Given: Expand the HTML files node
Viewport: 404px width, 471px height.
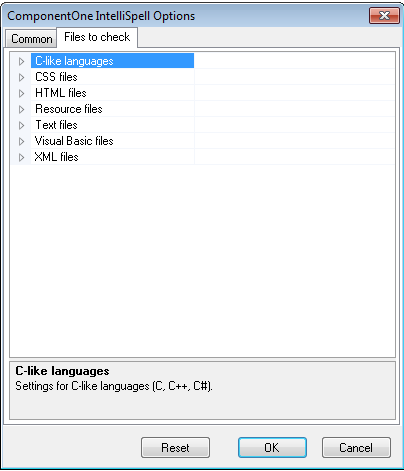Looking at the screenshot, I should pos(21,93).
